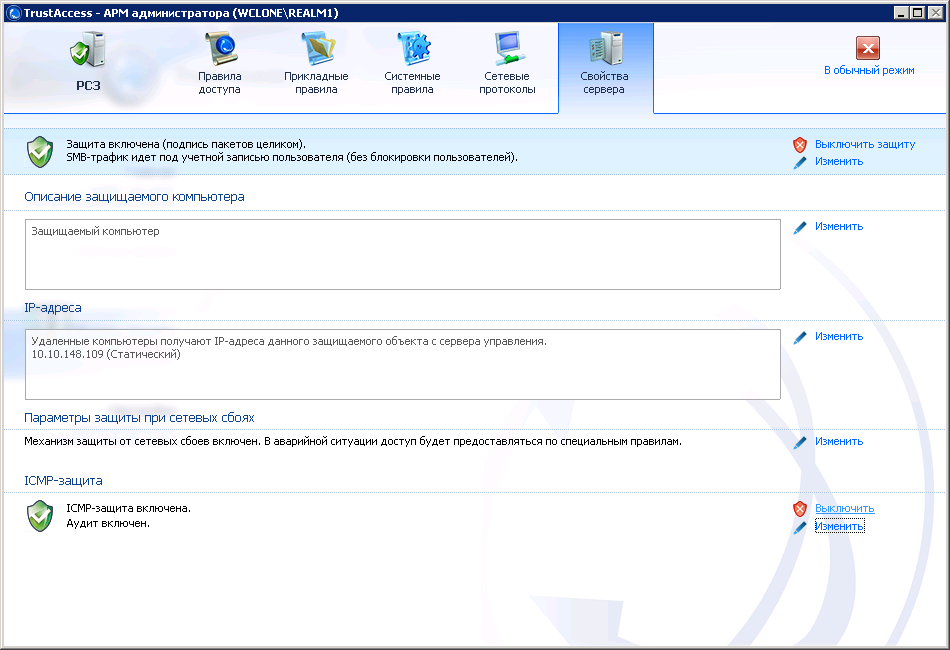Viewport: 950px width, 650px height.
Task: Click the Правила доступа scroll icon
Action: (x=220, y=48)
